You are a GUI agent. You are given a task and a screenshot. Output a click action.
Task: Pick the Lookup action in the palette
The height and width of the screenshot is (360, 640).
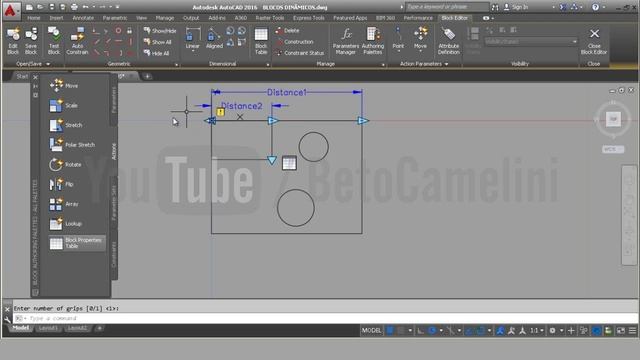[66, 224]
